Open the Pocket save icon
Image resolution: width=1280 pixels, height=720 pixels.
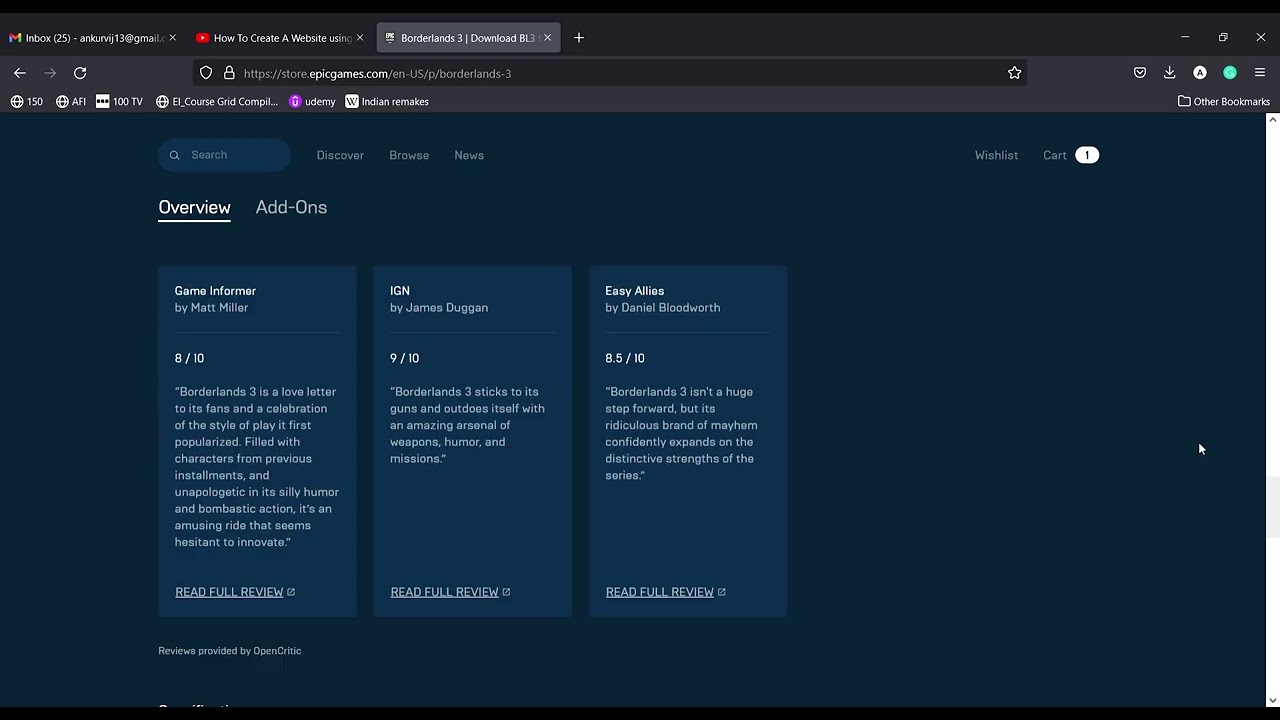[1140, 73]
